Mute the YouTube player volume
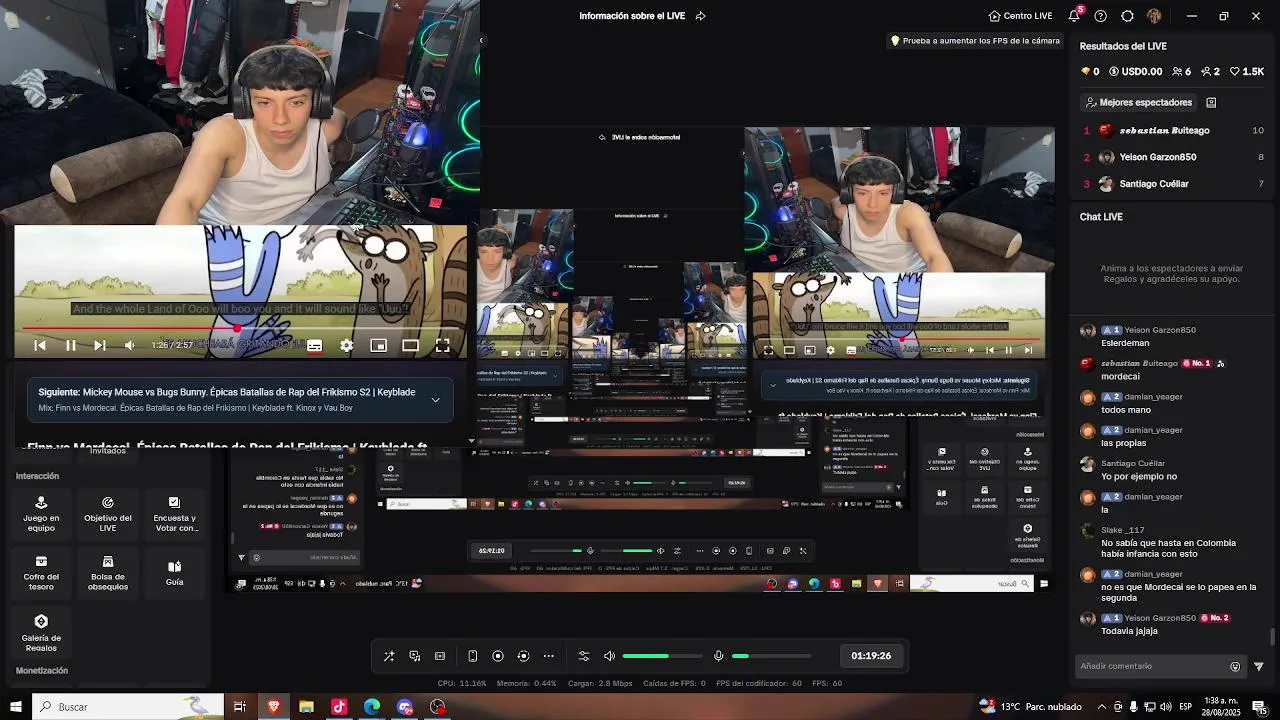The image size is (1280, 720). 129,345
